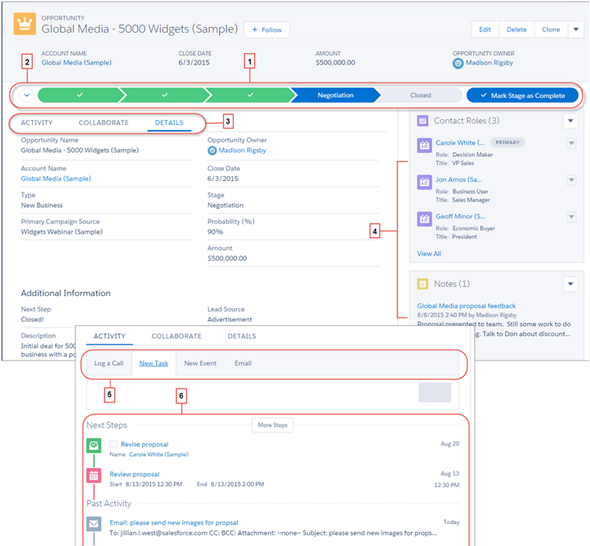590x546 pixels.
Task: Select the Email composer tab
Action: 243,363
